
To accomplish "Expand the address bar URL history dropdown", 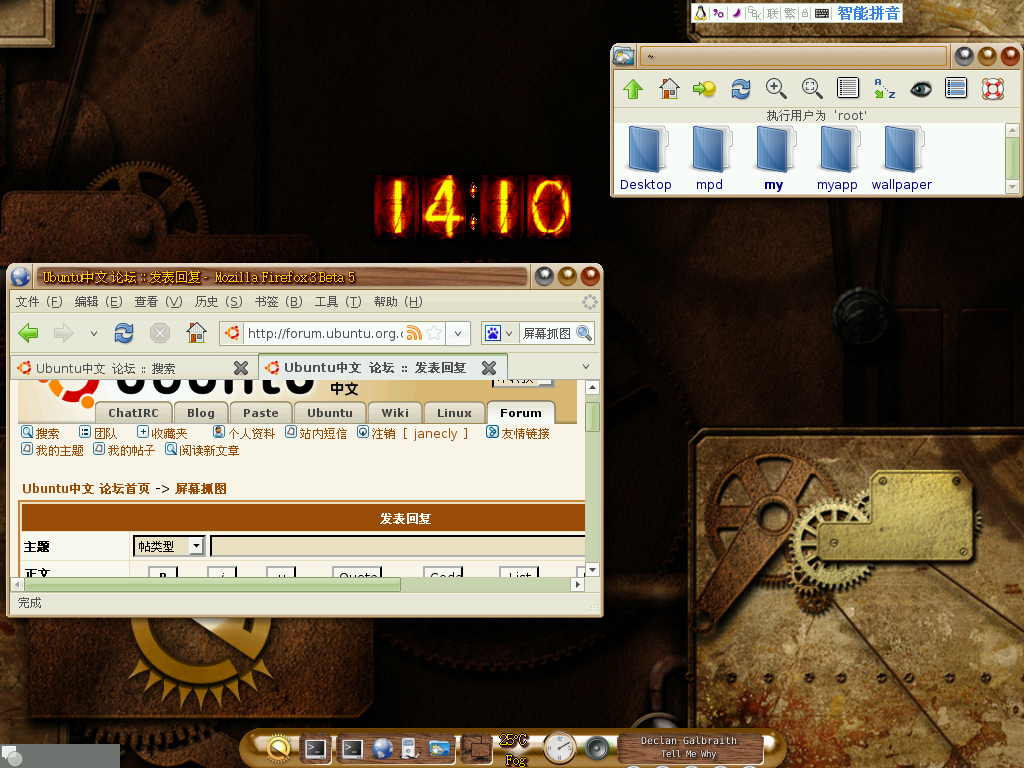I will [458, 333].
